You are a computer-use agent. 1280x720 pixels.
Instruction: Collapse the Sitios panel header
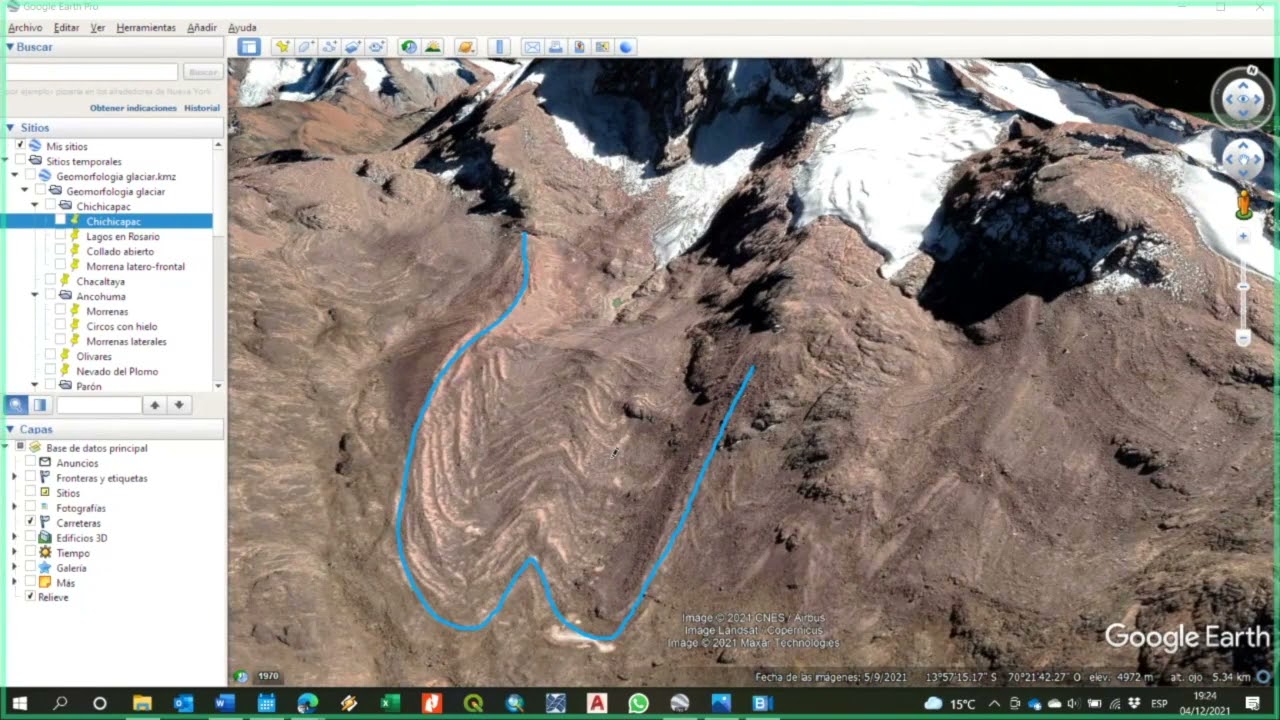coord(10,128)
